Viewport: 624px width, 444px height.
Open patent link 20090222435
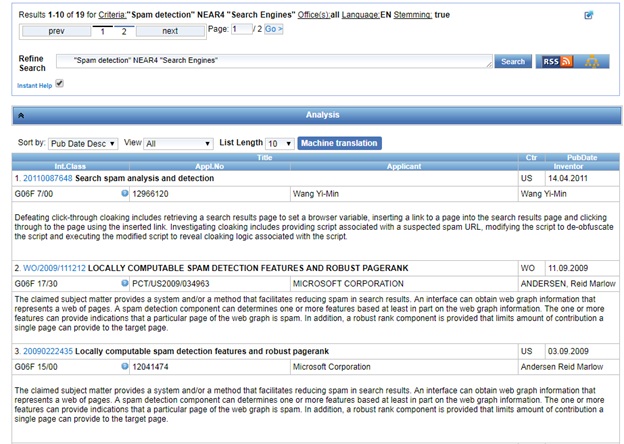(x=48, y=351)
